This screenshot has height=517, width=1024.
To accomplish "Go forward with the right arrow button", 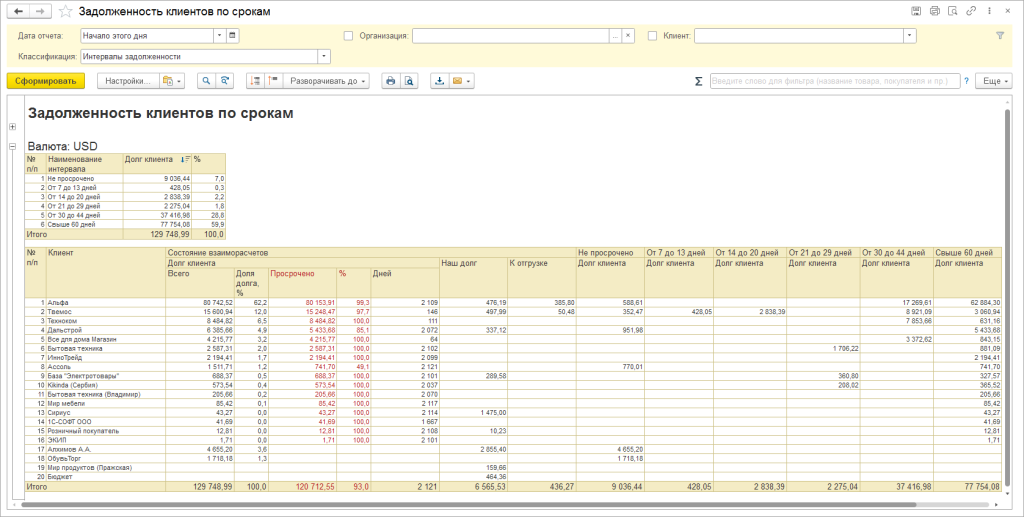I will tap(40, 12).
